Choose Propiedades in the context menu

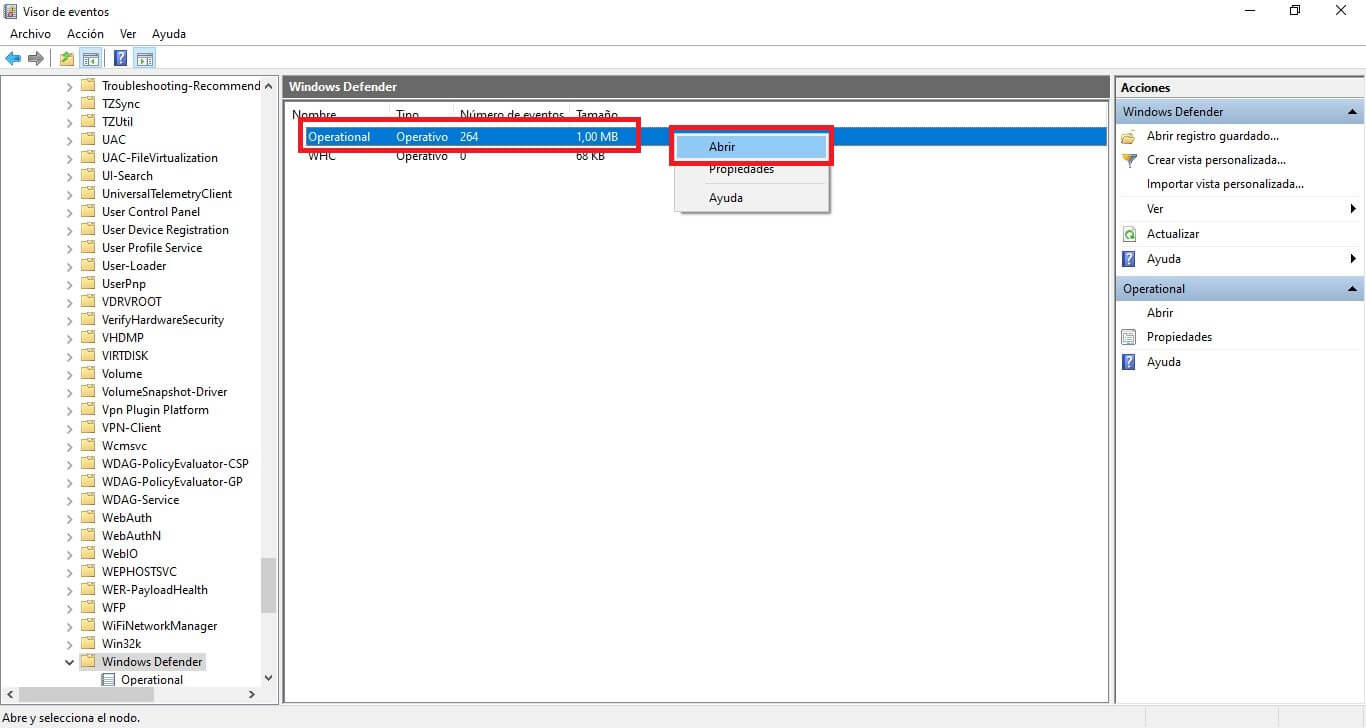(x=752, y=170)
